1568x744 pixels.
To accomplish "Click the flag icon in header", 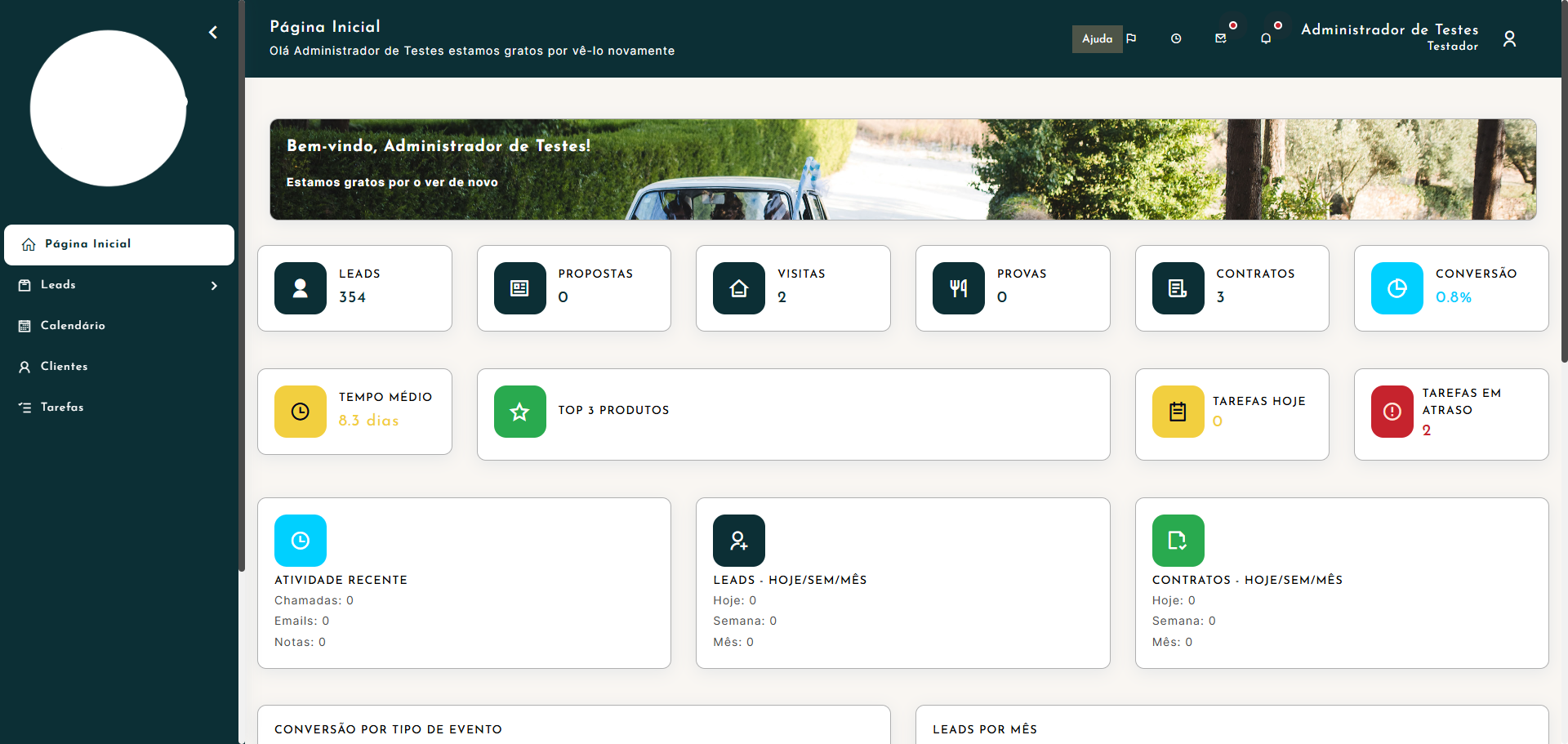I will pyautogui.click(x=1131, y=39).
